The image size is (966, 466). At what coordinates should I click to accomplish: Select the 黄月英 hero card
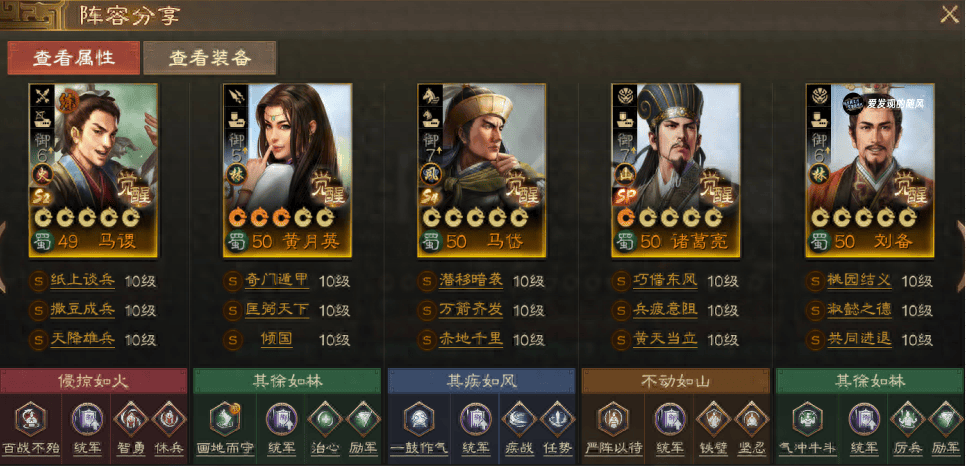[x=287, y=170]
